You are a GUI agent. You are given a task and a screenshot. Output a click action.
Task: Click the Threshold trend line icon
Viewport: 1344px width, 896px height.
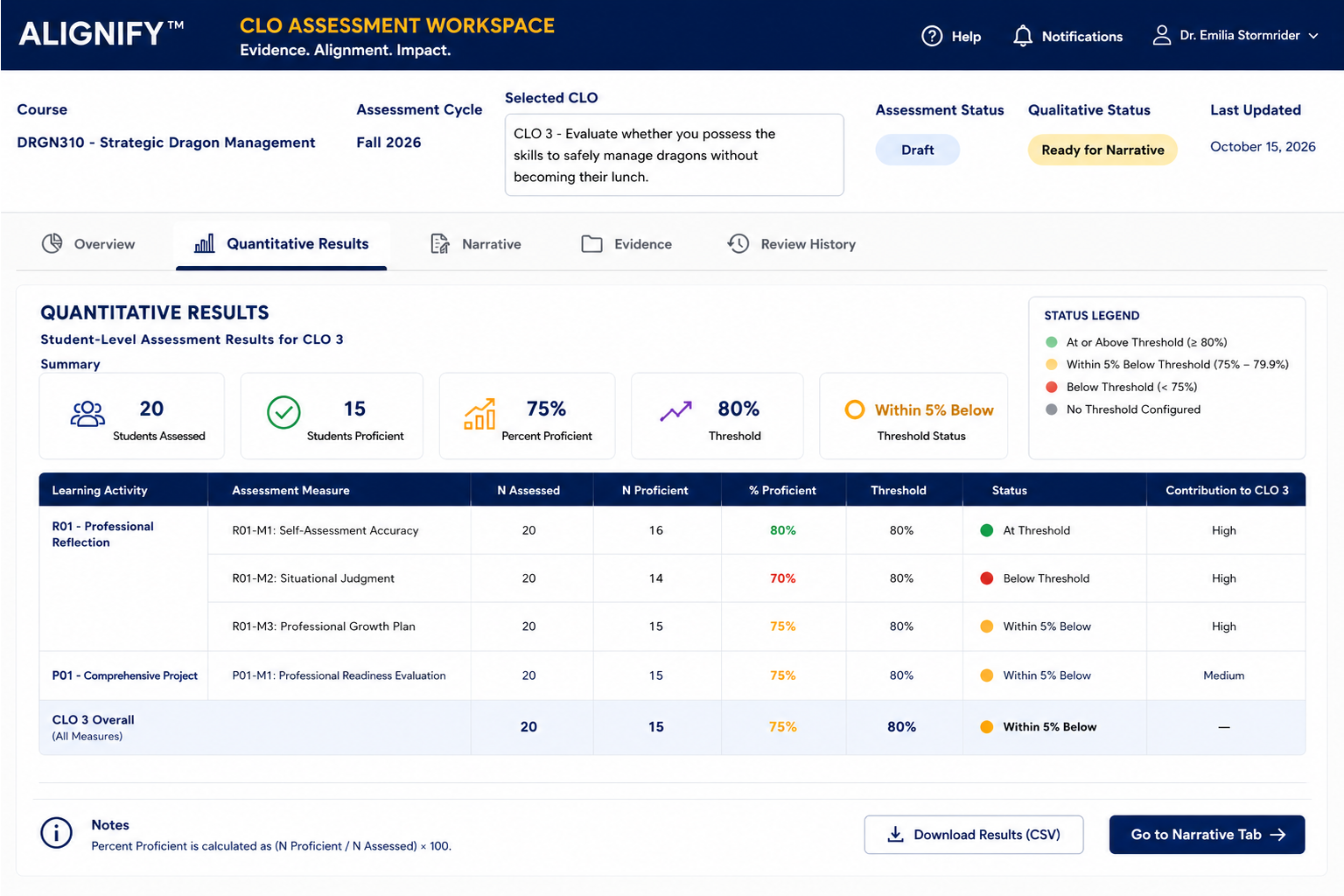tap(675, 411)
